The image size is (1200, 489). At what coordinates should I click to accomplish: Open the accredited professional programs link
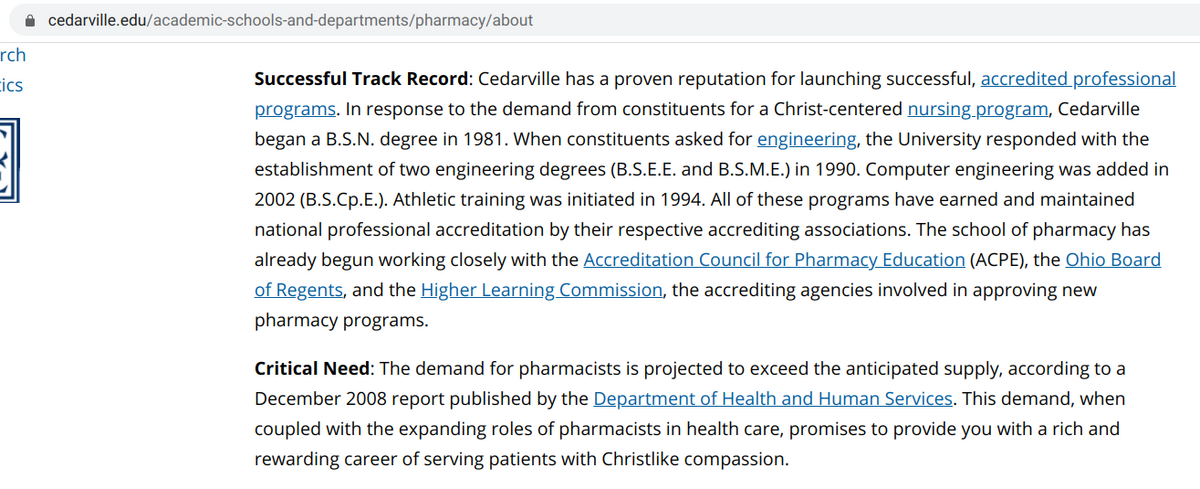tap(1077, 79)
